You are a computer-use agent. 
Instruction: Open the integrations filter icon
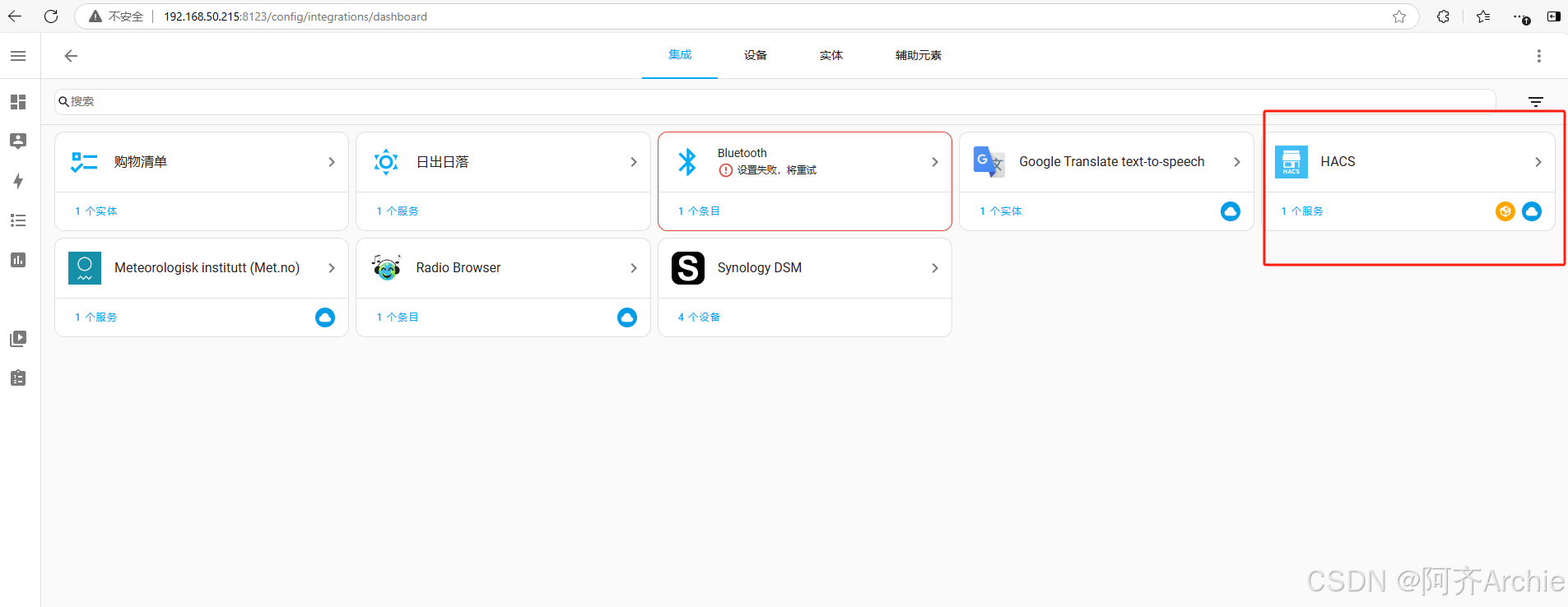tap(1536, 102)
